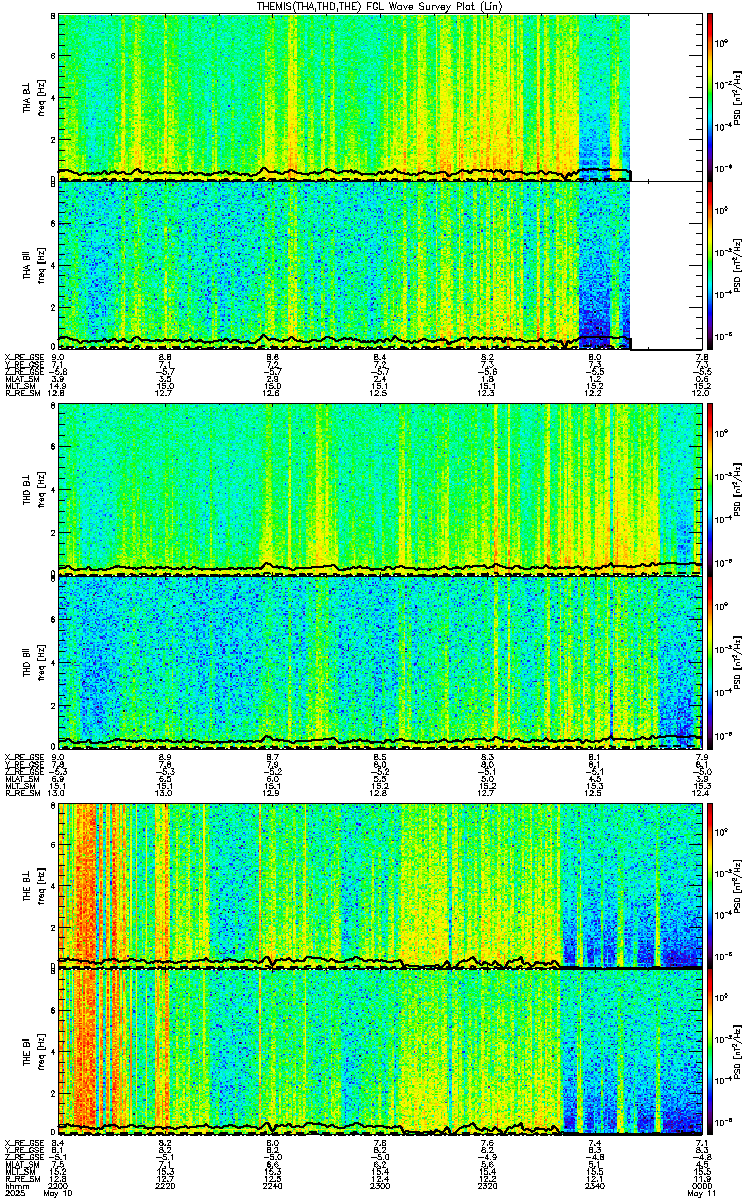Click the 2025 year label
This screenshot has width=750, height=1200.
[x=14, y=1193]
